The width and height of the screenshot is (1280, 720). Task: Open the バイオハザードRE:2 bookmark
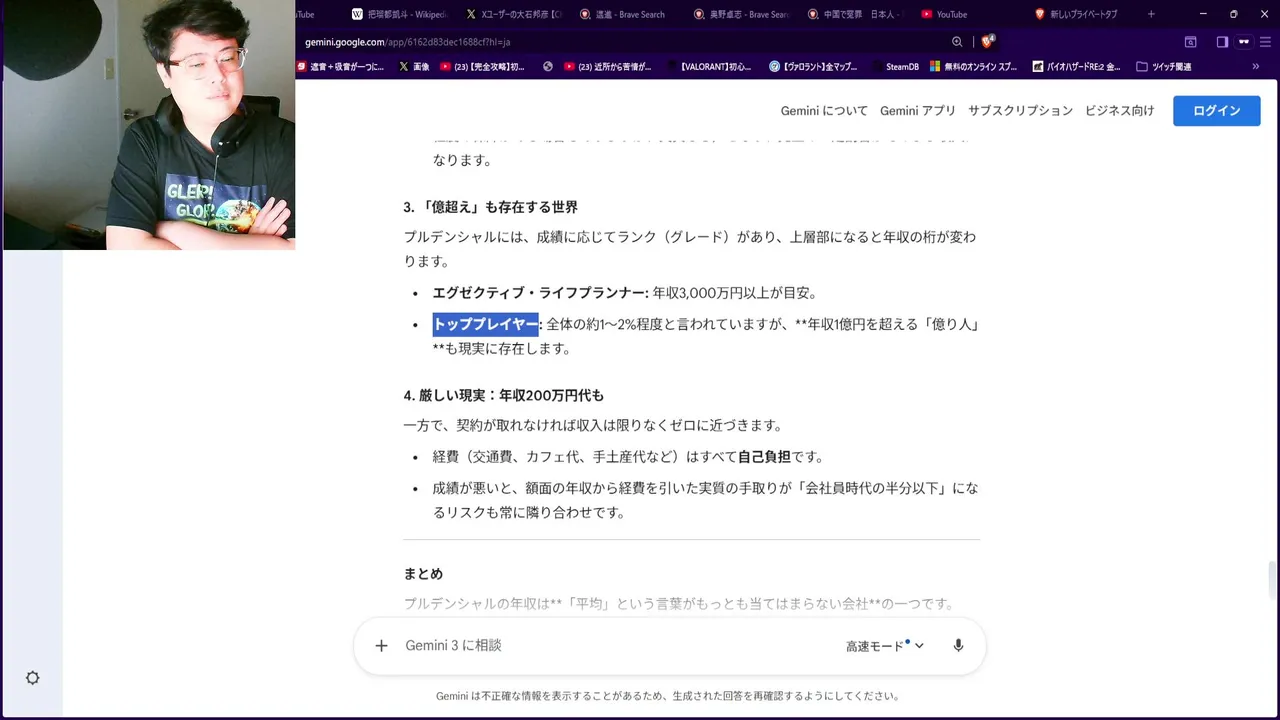pyautogui.click(x=1075, y=67)
